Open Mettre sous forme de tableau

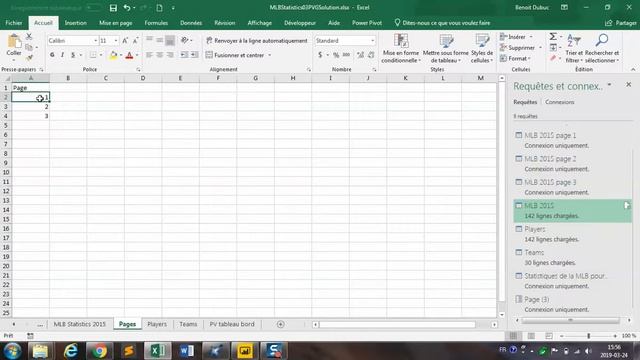pos(446,49)
